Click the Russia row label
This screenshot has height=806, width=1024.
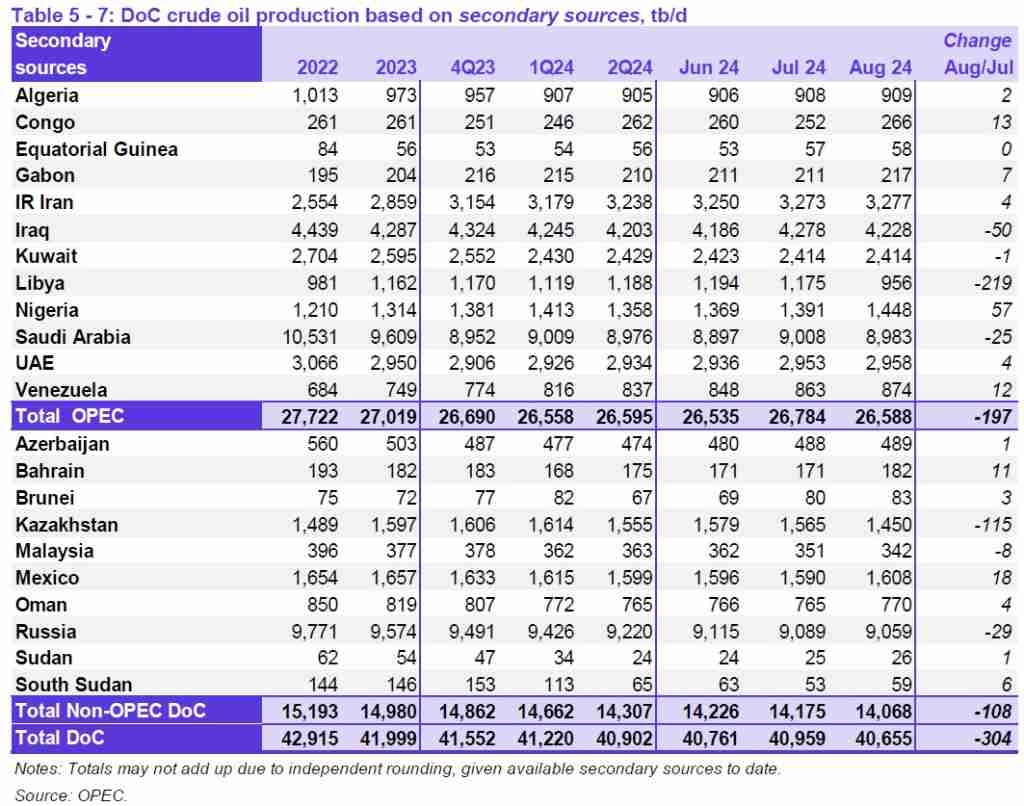tap(44, 632)
